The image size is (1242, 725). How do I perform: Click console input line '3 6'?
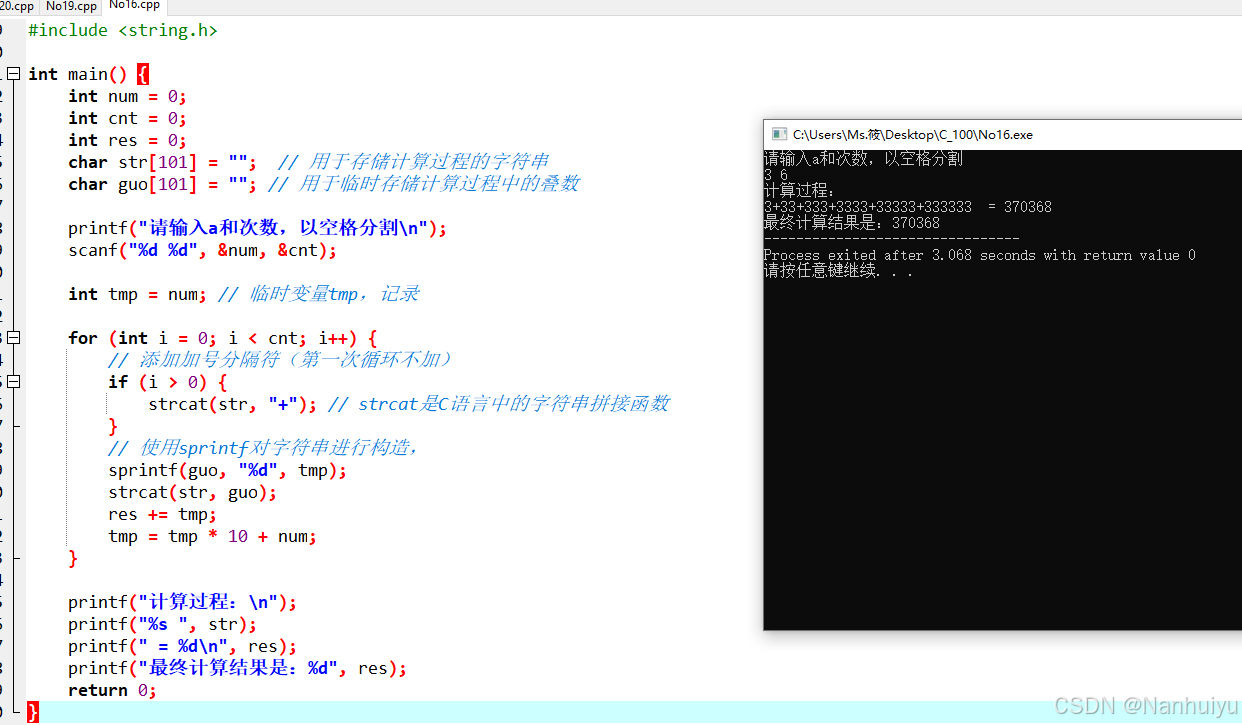tap(776, 175)
